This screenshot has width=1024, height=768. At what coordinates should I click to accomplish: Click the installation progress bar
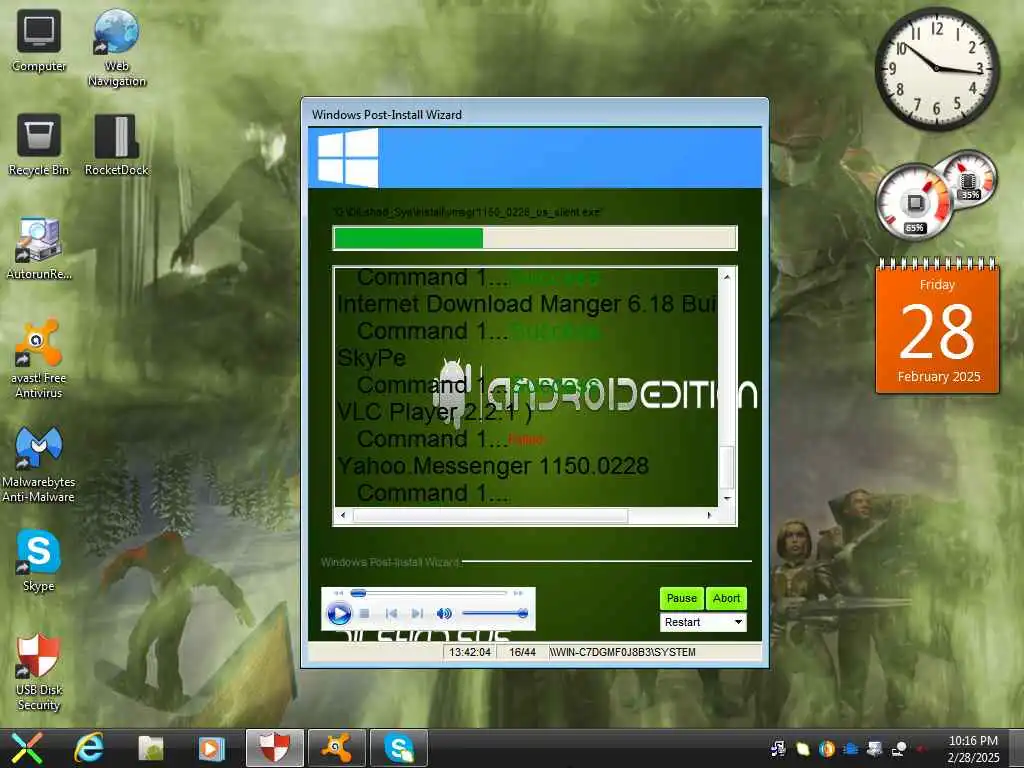[x=535, y=238]
